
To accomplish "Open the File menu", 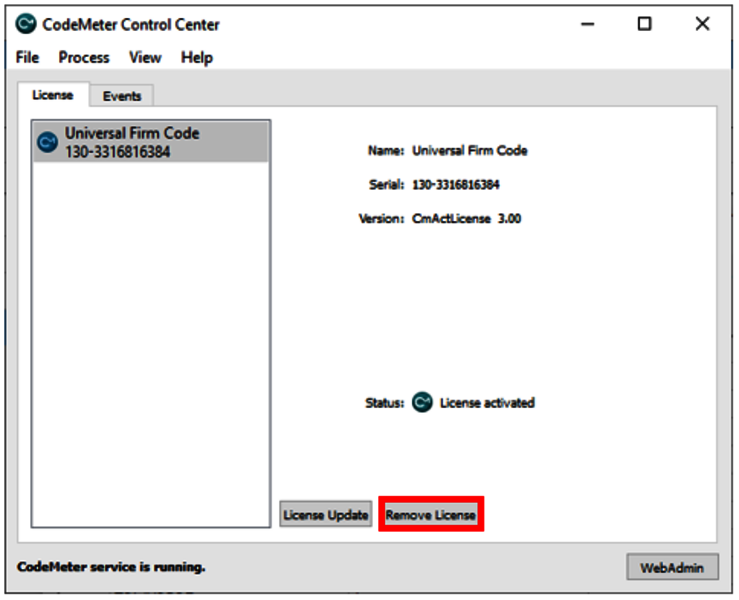I will (27, 58).
